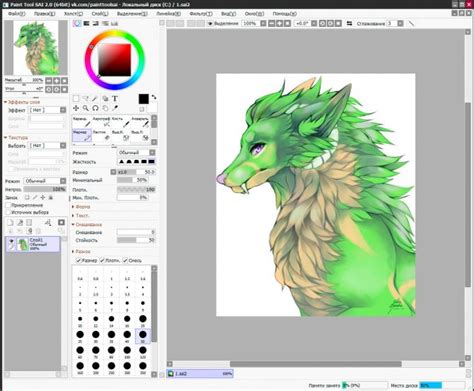This screenshot has width=474, height=391.
Task: Hide Слой1 layer with the eye icon
Action: (11, 241)
